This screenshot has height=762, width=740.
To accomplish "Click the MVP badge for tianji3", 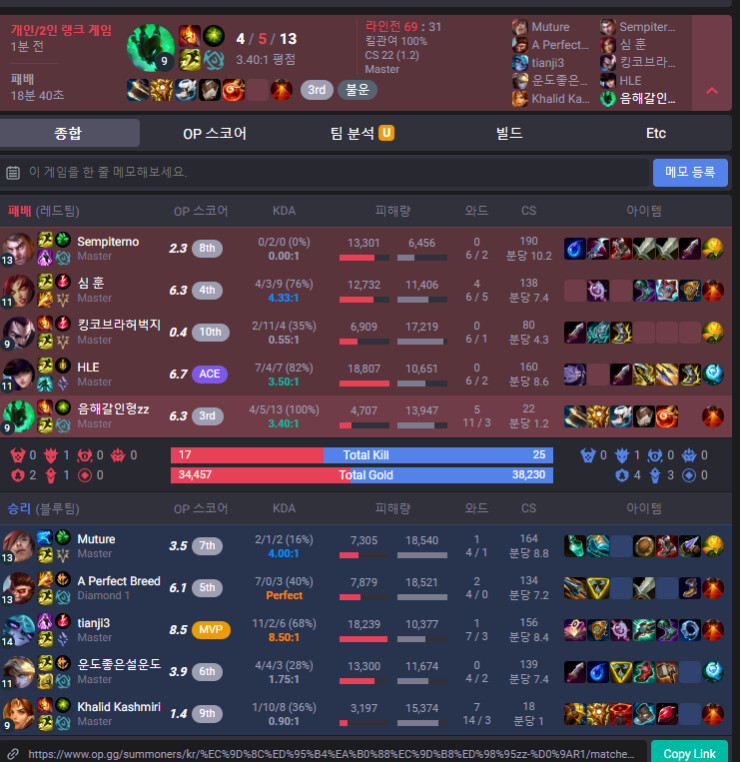I will coord(210,629).
